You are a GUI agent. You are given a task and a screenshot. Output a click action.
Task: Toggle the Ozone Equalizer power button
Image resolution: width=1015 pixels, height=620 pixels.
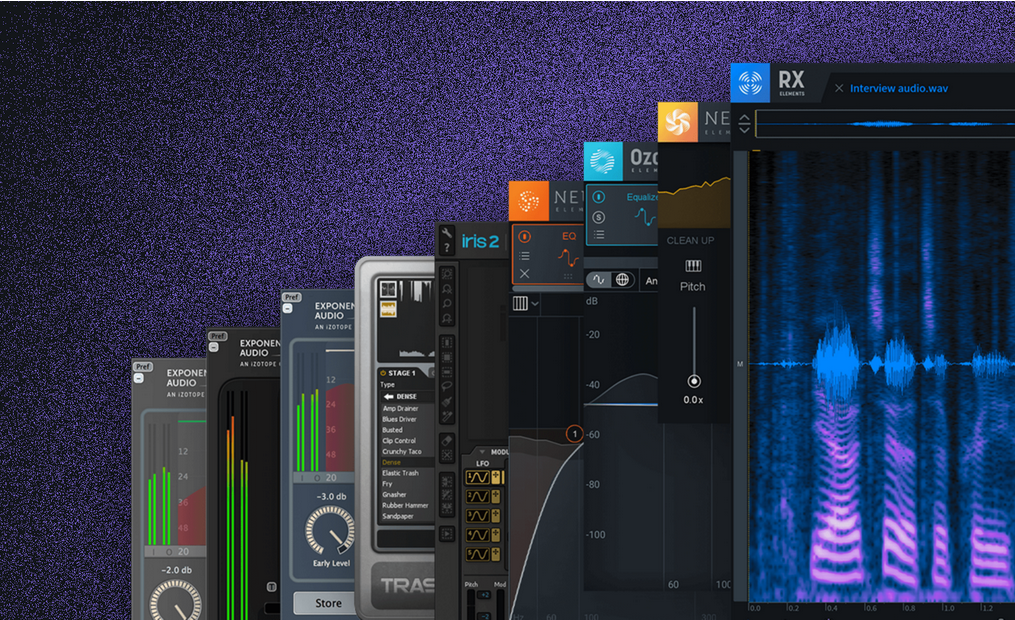click(x=599, y=197)
